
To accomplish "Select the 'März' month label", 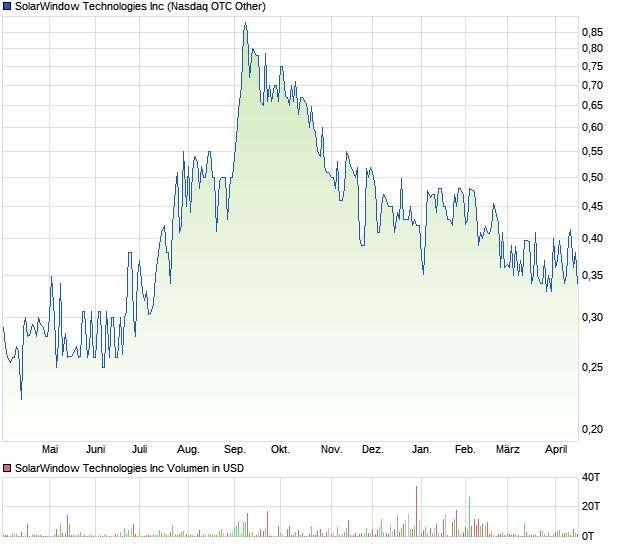I will [x=508, y=450].
